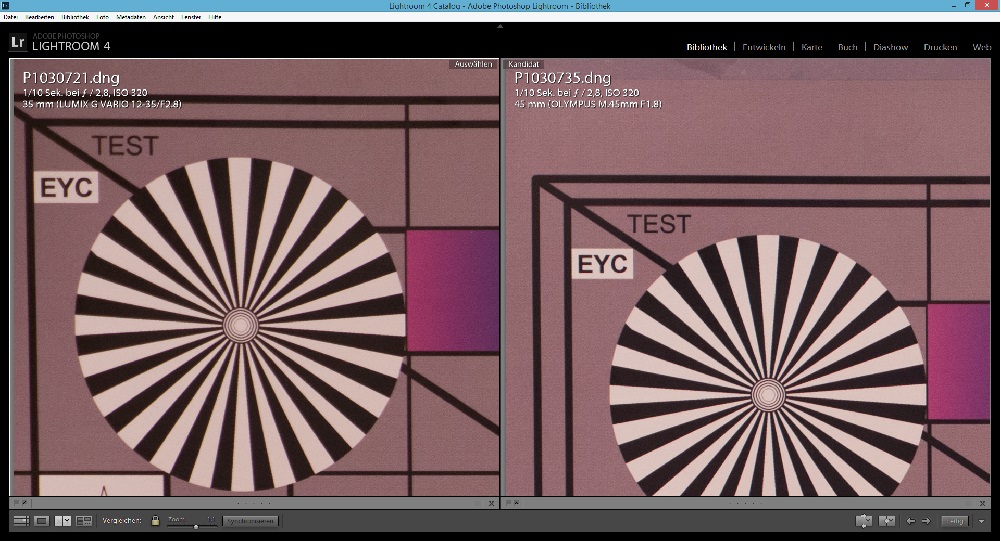1001x542 pixels.
Task: Select previous photo arrow
Action: click(912, 521)
